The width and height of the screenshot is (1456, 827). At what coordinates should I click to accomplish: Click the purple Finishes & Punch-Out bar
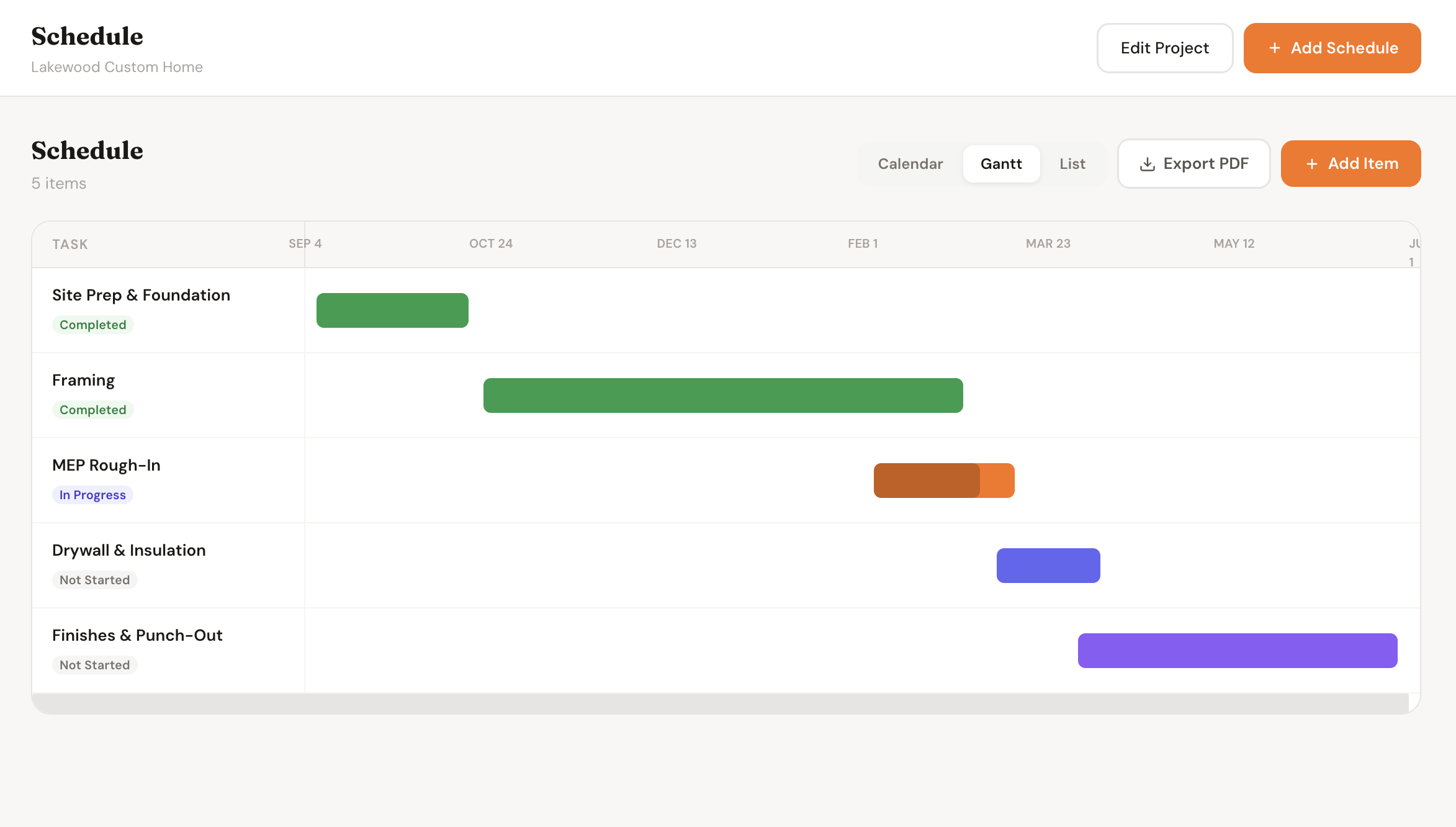[1237, 650]
